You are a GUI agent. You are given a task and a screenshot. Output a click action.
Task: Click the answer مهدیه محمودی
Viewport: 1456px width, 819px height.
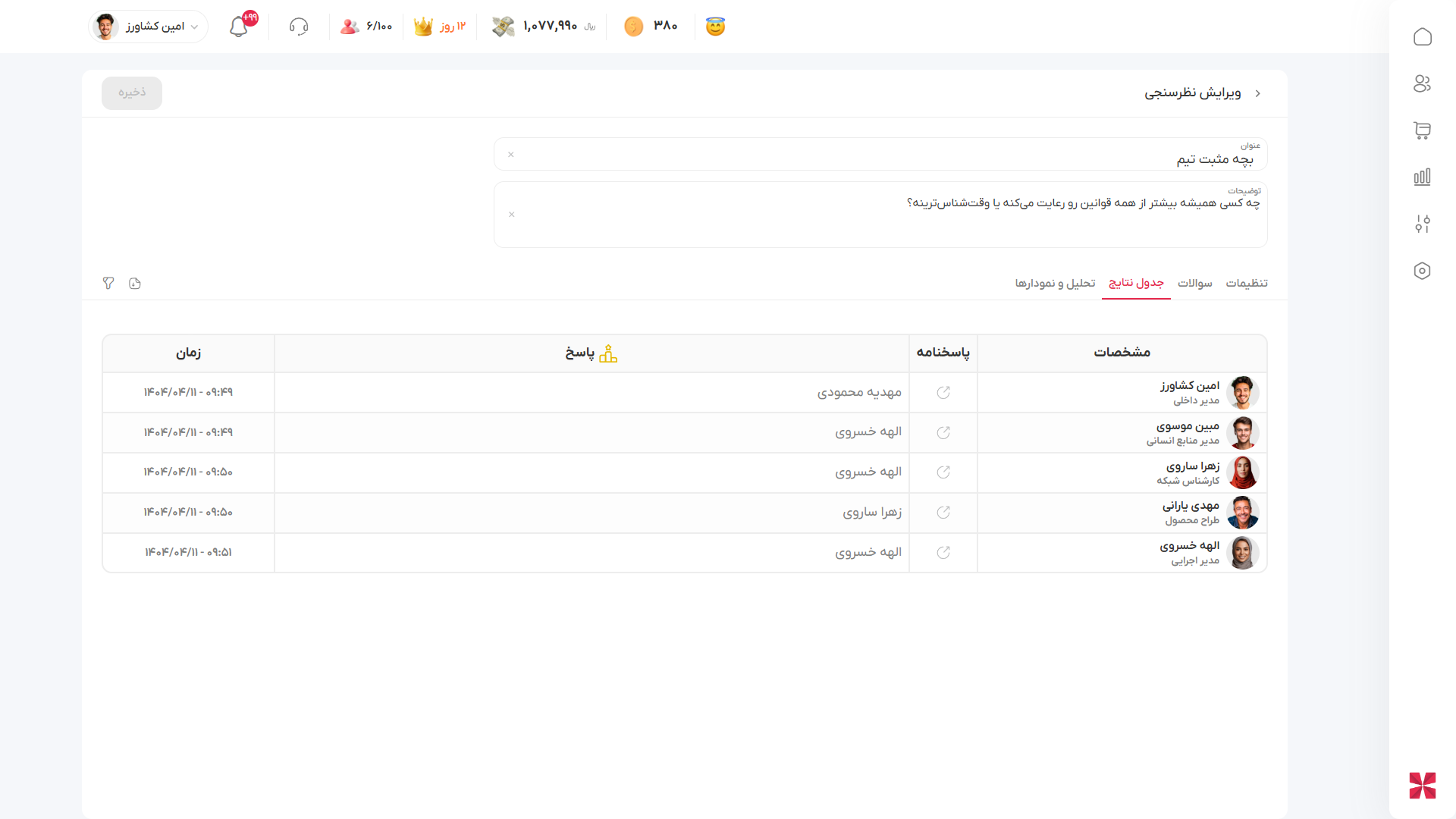point(859,392)
